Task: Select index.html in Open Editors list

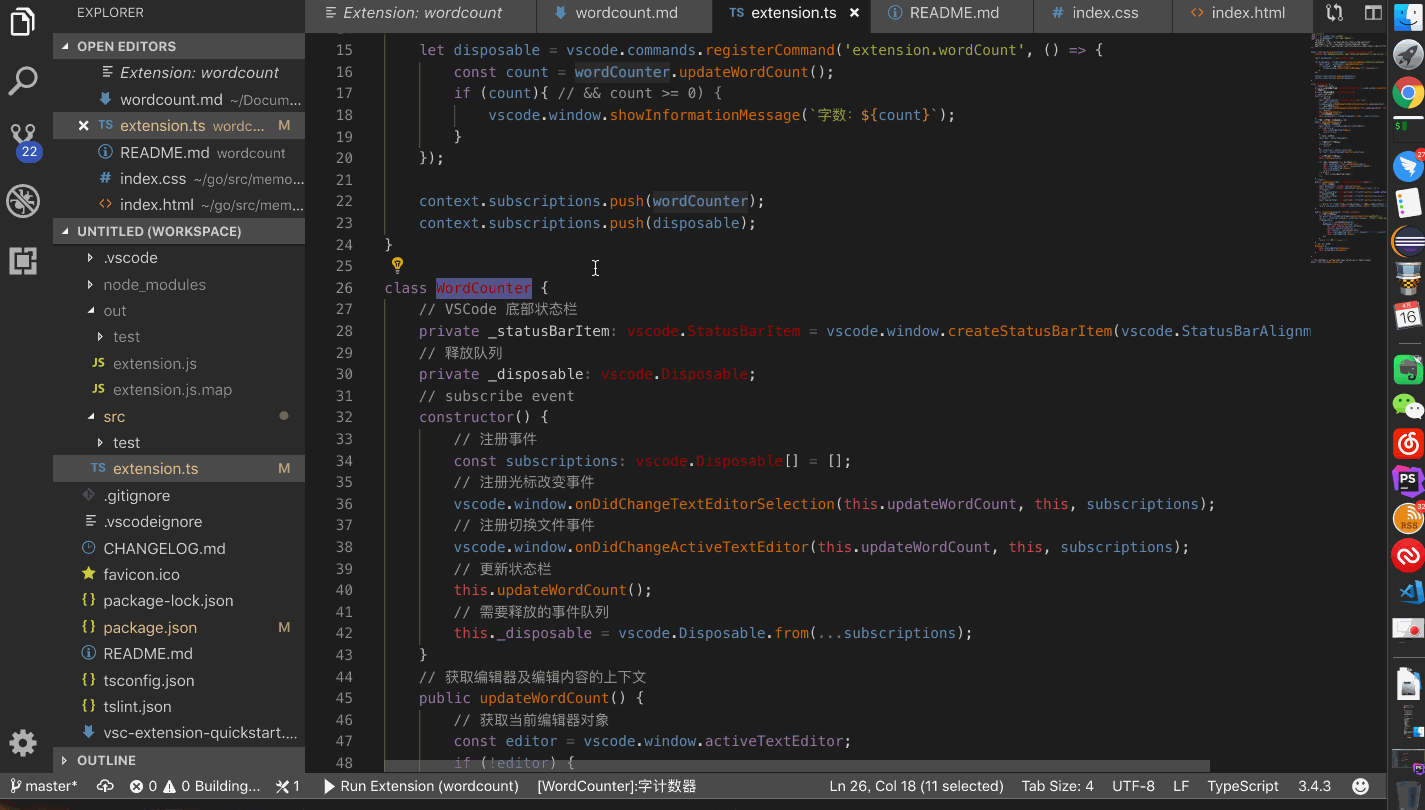Action: pyautogui.click(x=179, y=204)
